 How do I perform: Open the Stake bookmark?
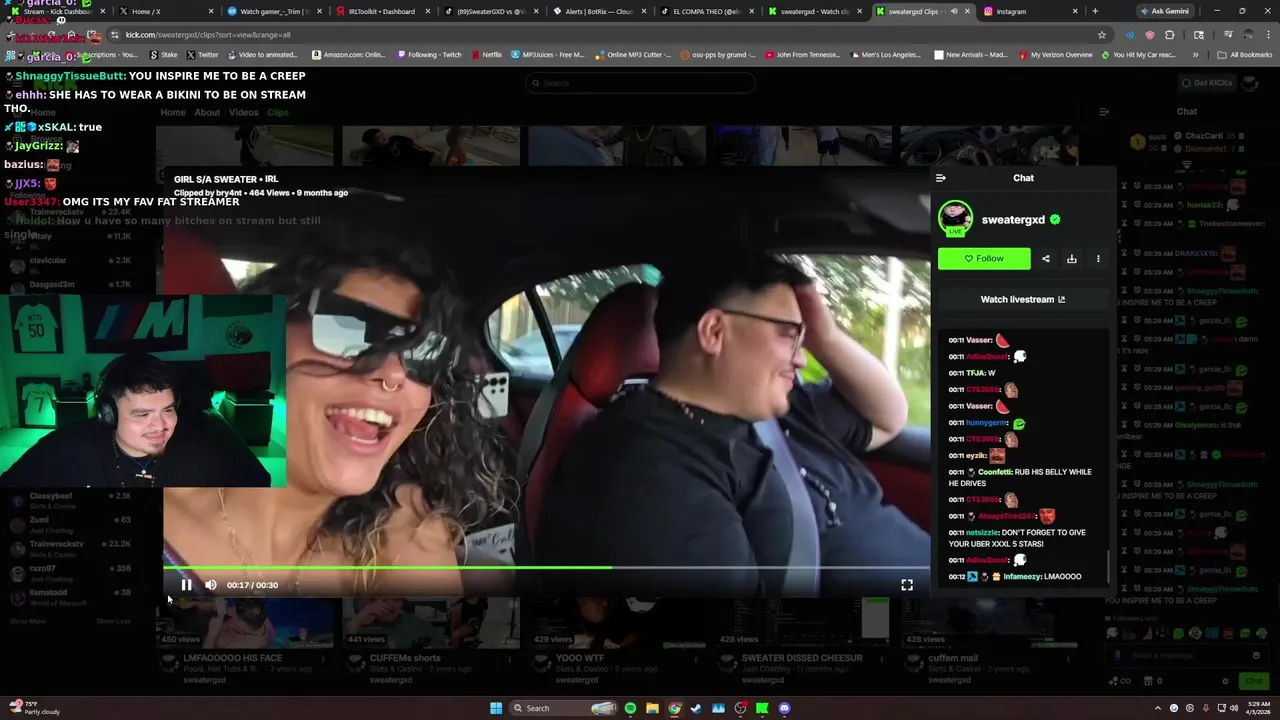[x=163, y=55]
